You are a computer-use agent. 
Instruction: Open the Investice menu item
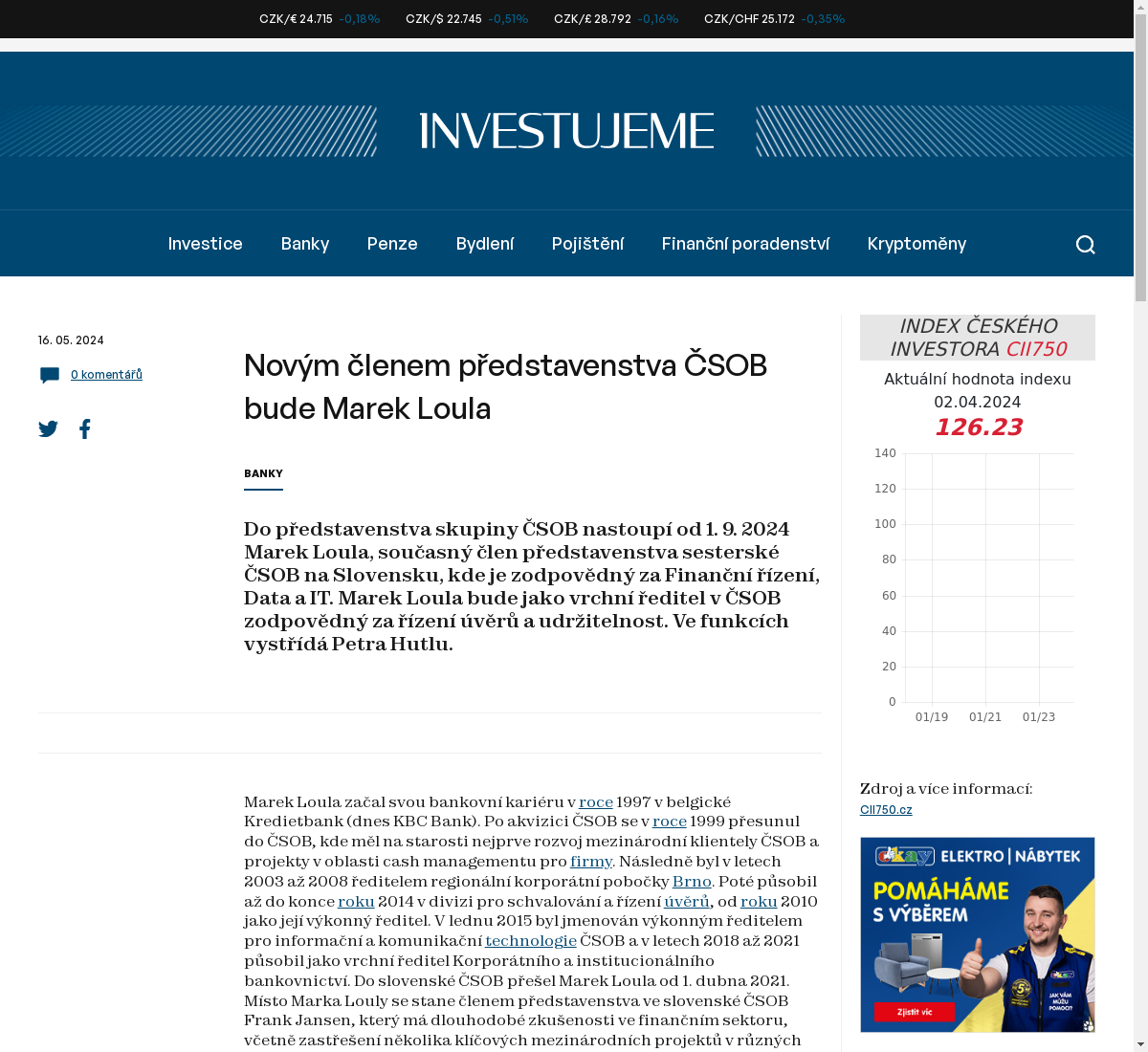[206, 244]
